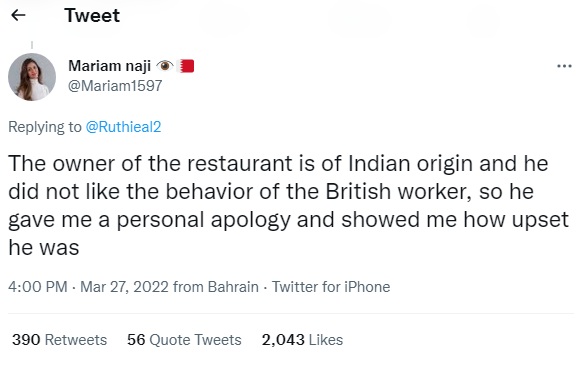View the 56 Quote Tweets list

[x=184, y=339]
